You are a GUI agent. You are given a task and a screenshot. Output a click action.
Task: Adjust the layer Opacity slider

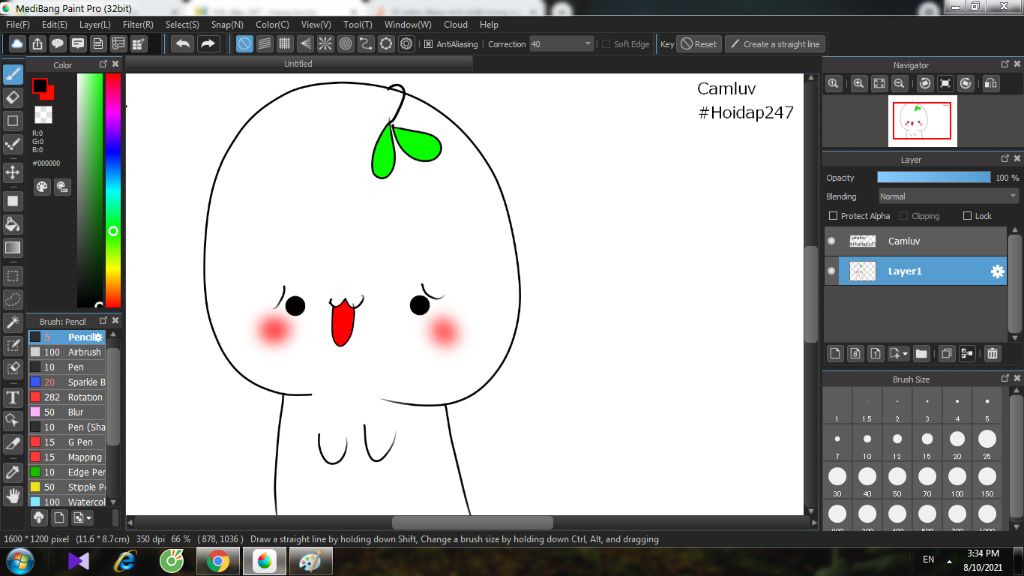tap(934, 178)
